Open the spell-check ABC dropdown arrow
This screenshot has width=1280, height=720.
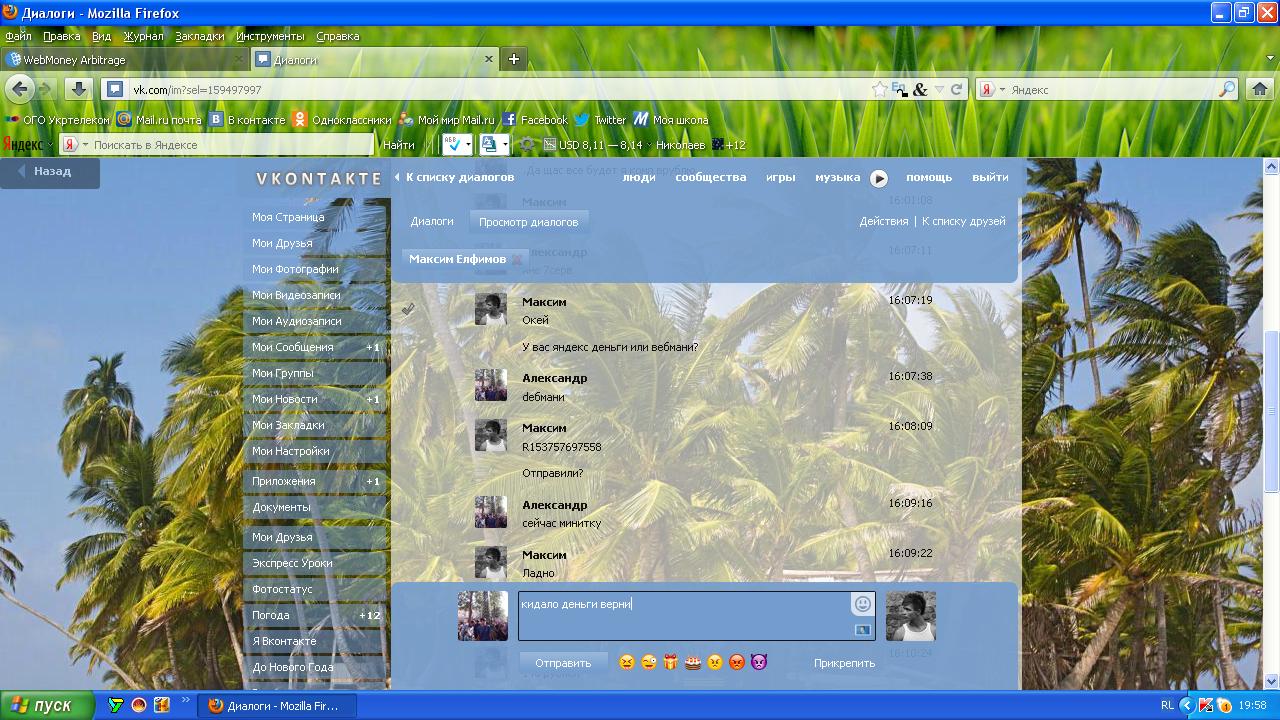tap(468, 145)
